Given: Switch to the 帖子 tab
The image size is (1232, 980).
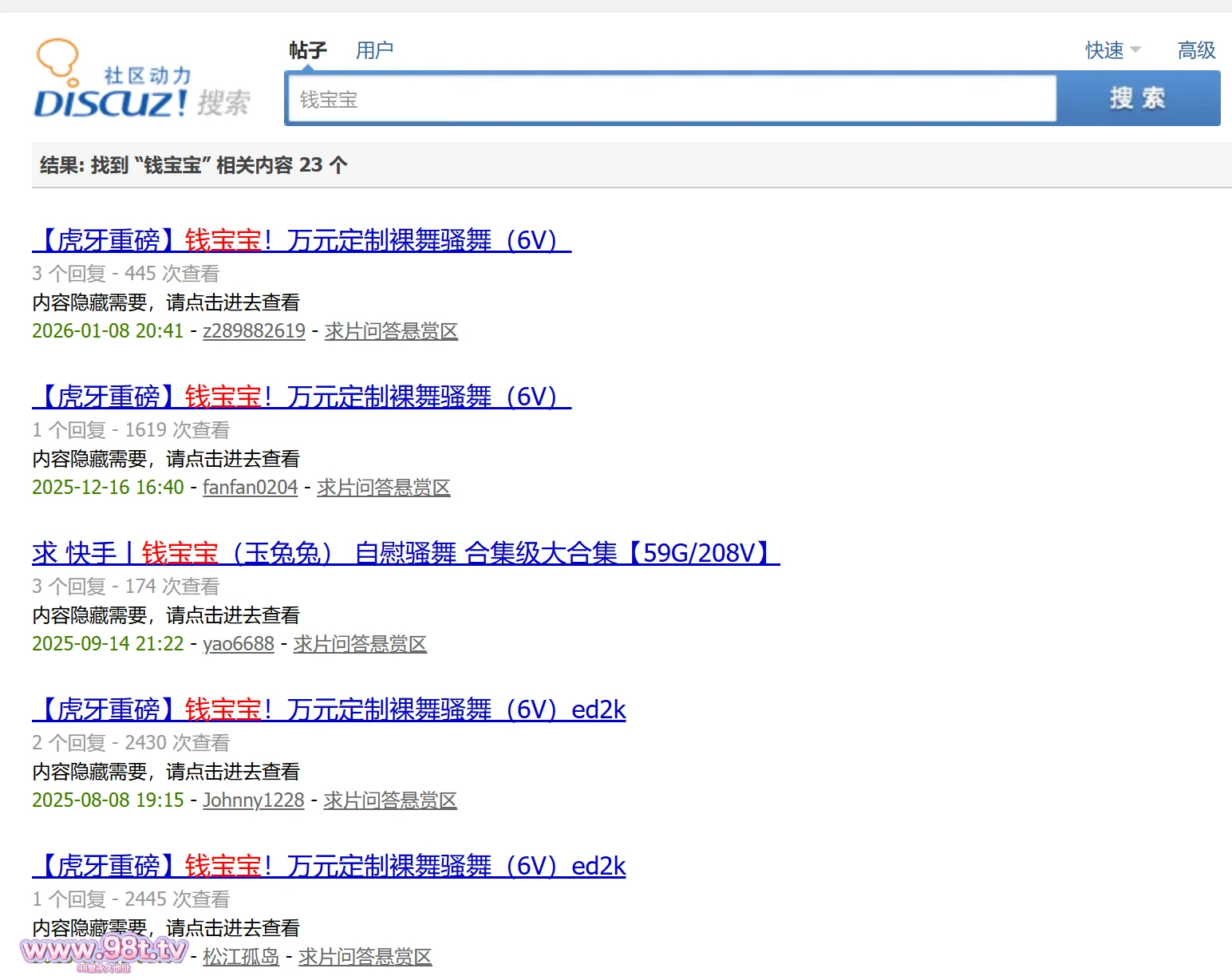Looking at the screenshot, I should 308,50.
